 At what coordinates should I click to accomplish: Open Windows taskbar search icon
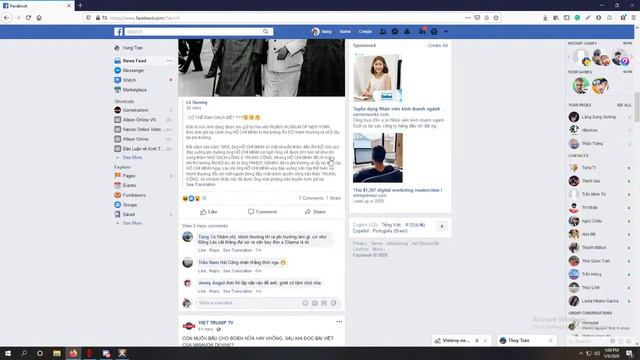24,353
